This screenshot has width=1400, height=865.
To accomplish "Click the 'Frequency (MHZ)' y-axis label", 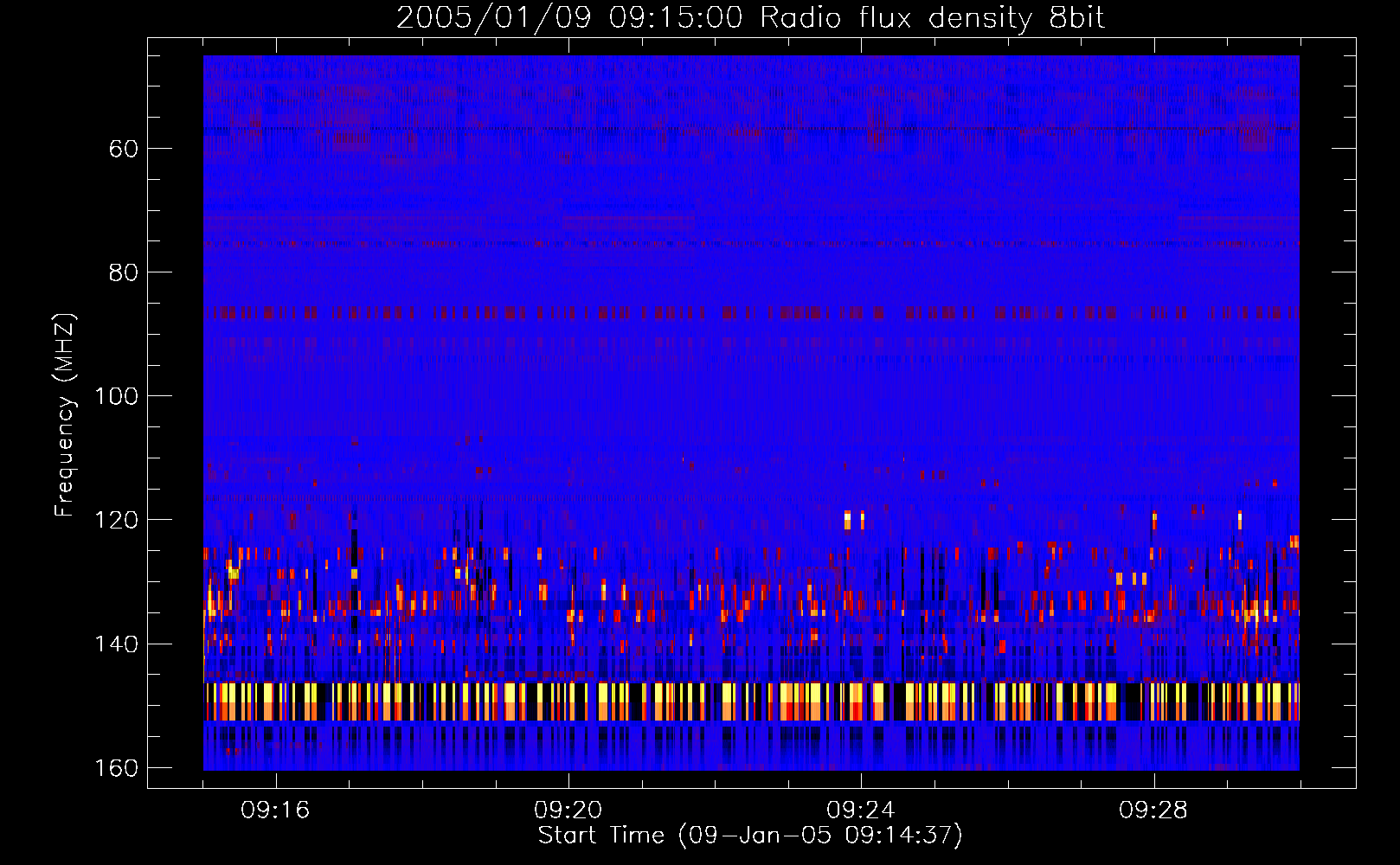I will click(65, 415).
